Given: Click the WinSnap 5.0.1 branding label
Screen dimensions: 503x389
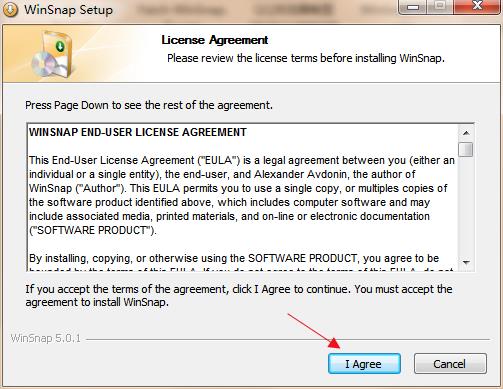Looking at the screenshot, I should click(x=46, y=338).
